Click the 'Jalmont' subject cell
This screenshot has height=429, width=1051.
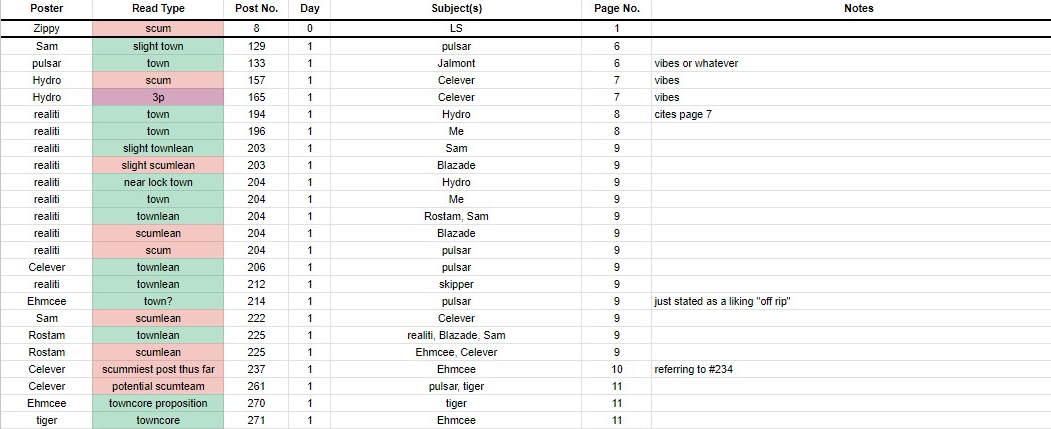tap(456, 63)
